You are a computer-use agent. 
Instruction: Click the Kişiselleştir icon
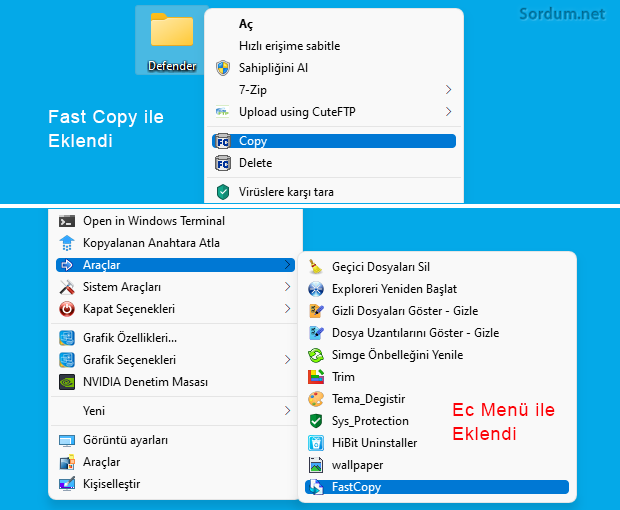(67, 484)
